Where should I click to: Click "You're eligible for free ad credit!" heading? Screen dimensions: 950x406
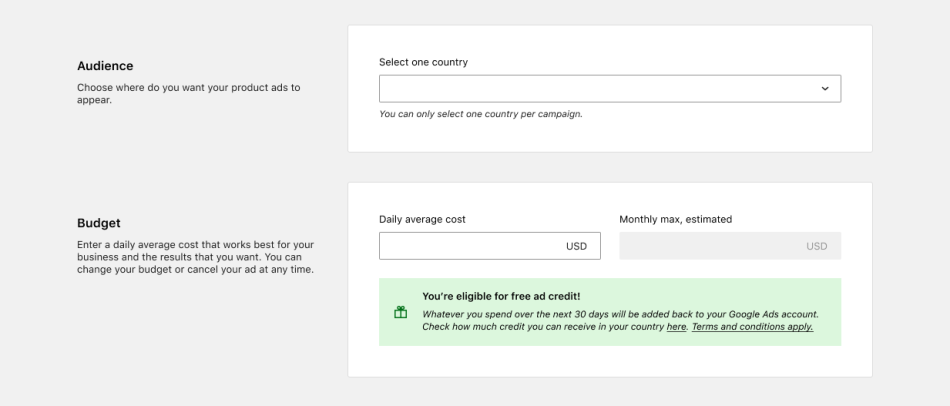[x=501, y=296]
